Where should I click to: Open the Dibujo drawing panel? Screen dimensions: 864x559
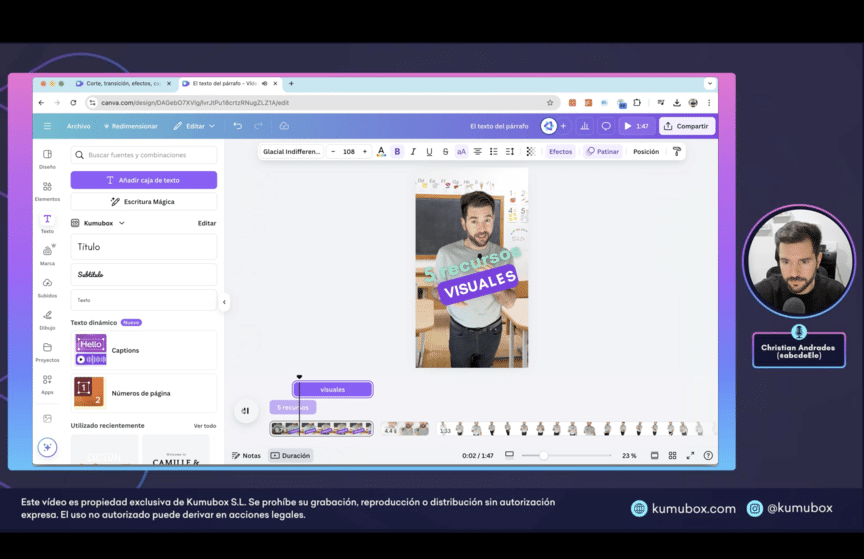point(47,320)
